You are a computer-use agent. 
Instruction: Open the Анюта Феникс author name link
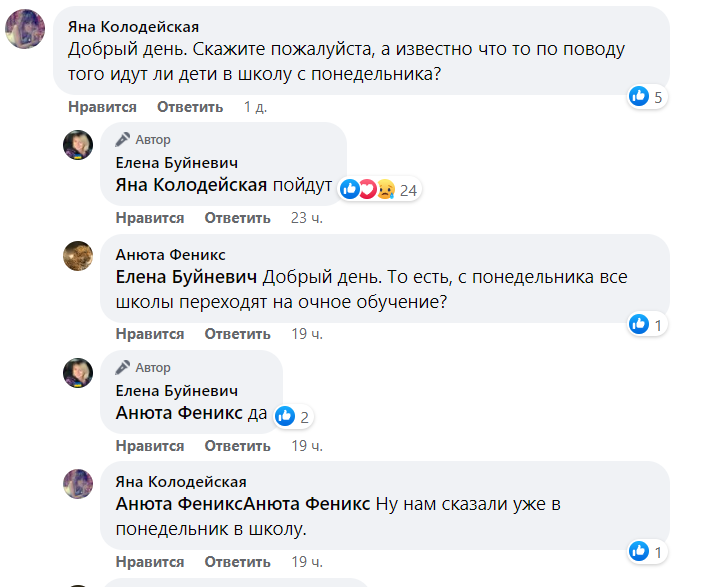coord(170,255)
